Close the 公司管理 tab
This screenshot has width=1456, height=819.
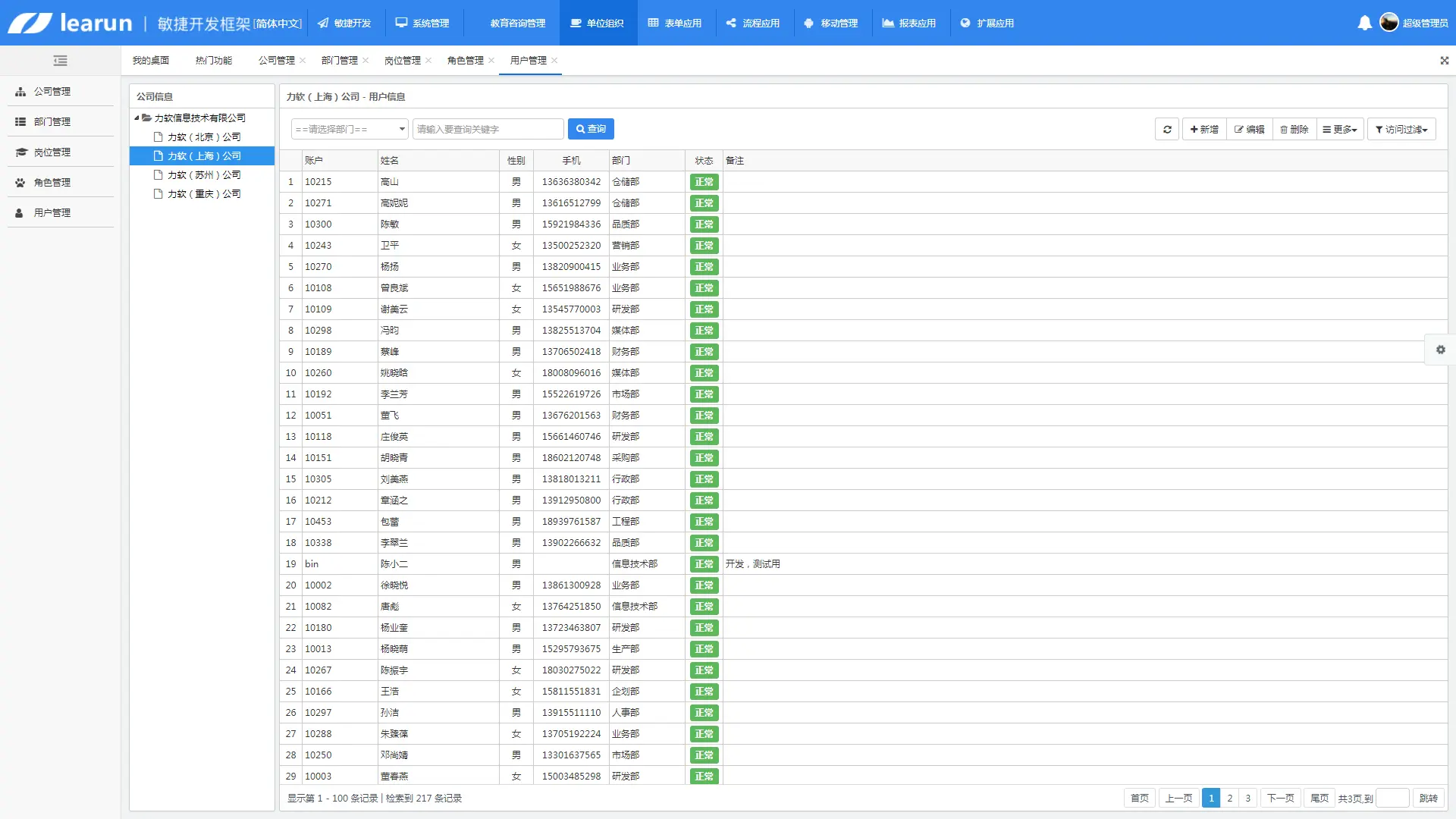tap(303, 61)
